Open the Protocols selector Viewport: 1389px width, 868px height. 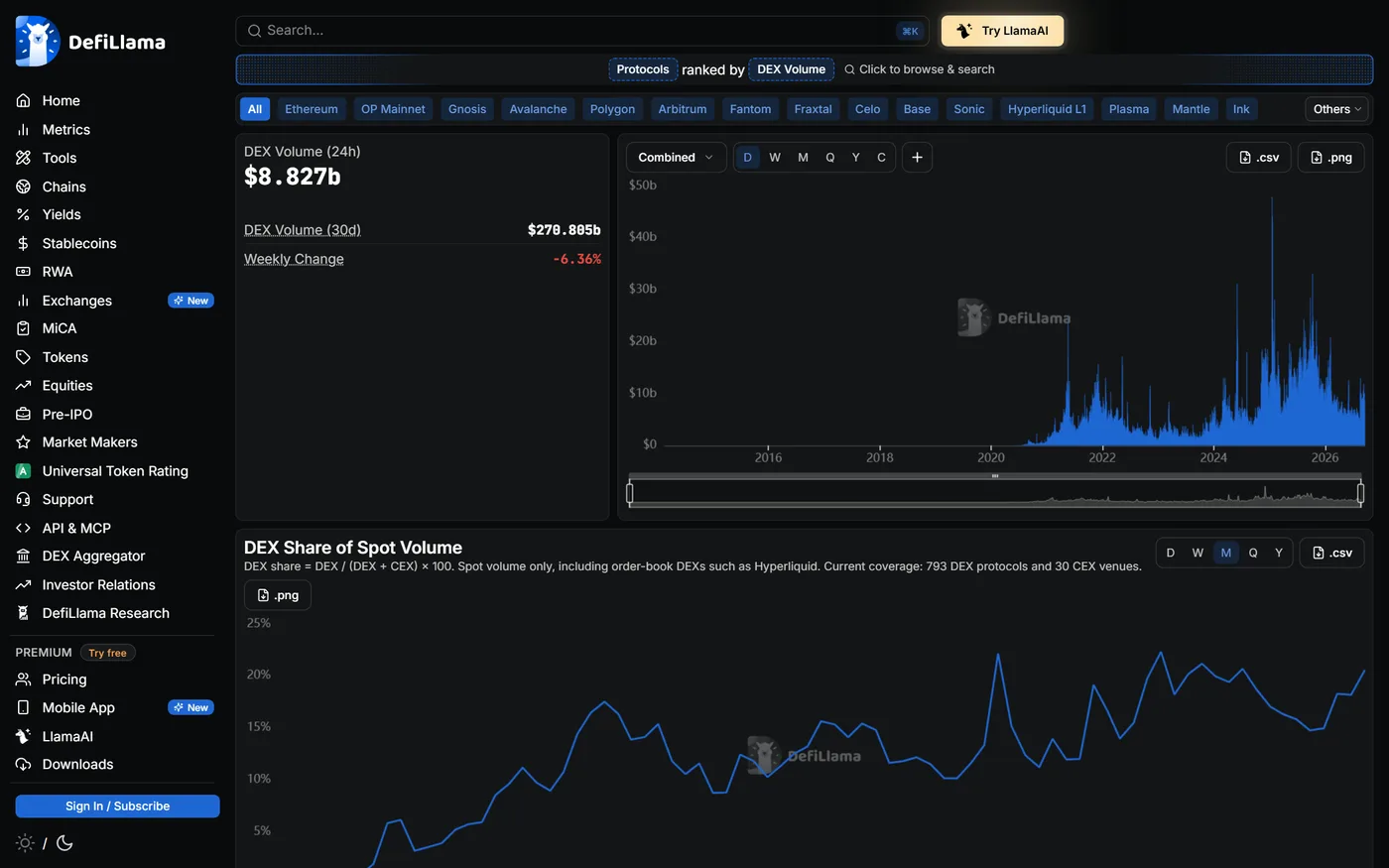[x=643, y=69]
